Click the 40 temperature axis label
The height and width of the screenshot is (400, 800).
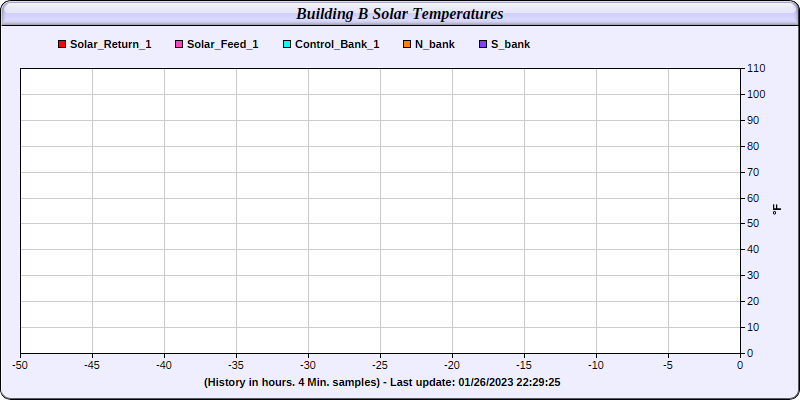pyautogui.click(x=753, y=249)
